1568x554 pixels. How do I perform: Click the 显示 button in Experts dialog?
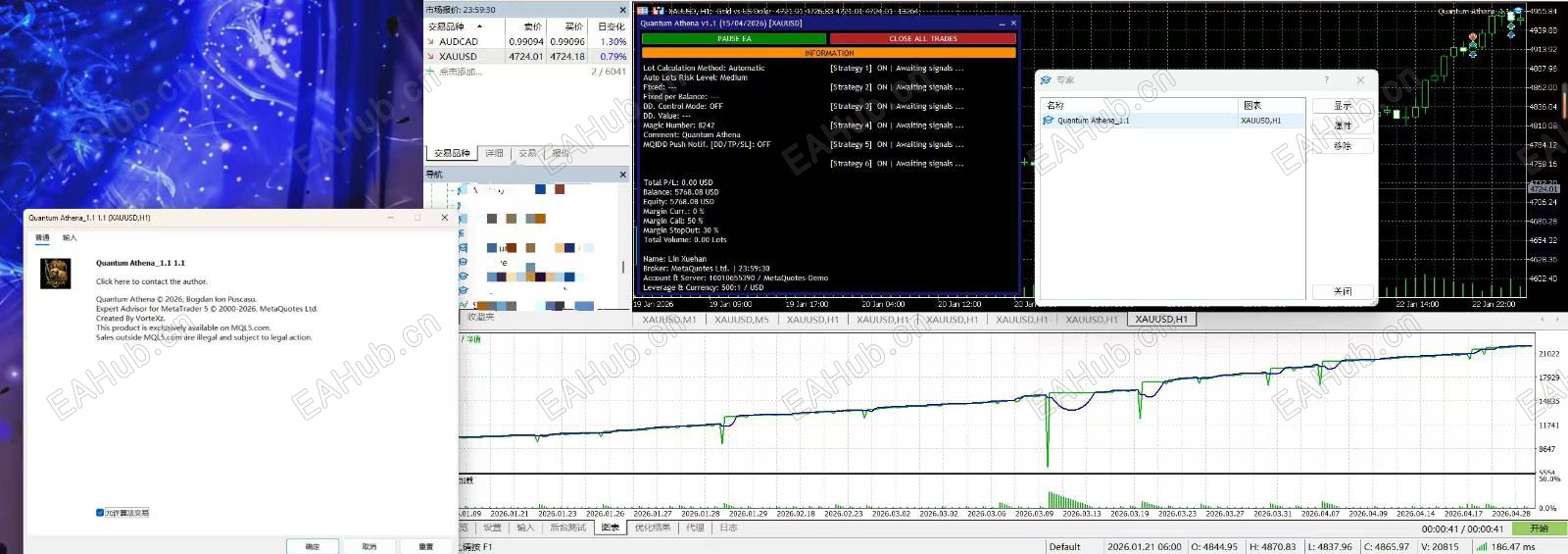click(1343, 105)
